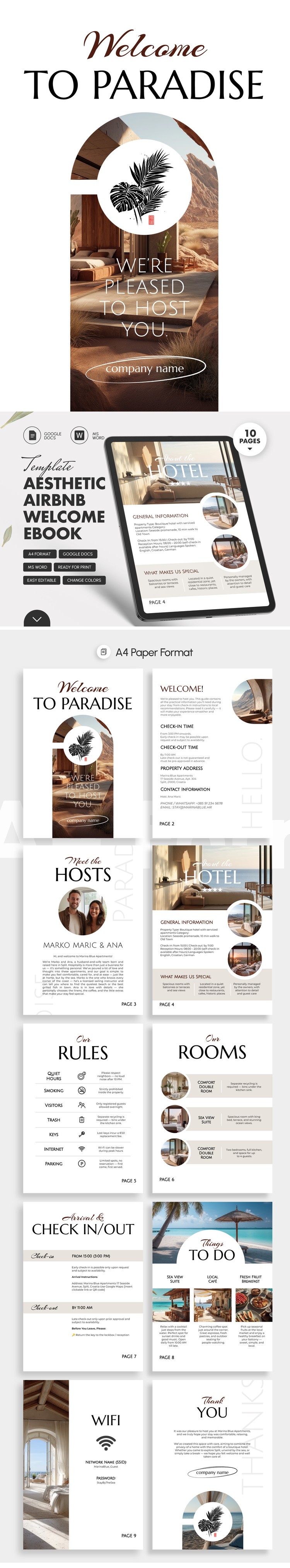The width and height of the screenshot is (290, 1568).
Task: Click the Internet wifi icon in Rules
Action: pos(82,1149)
